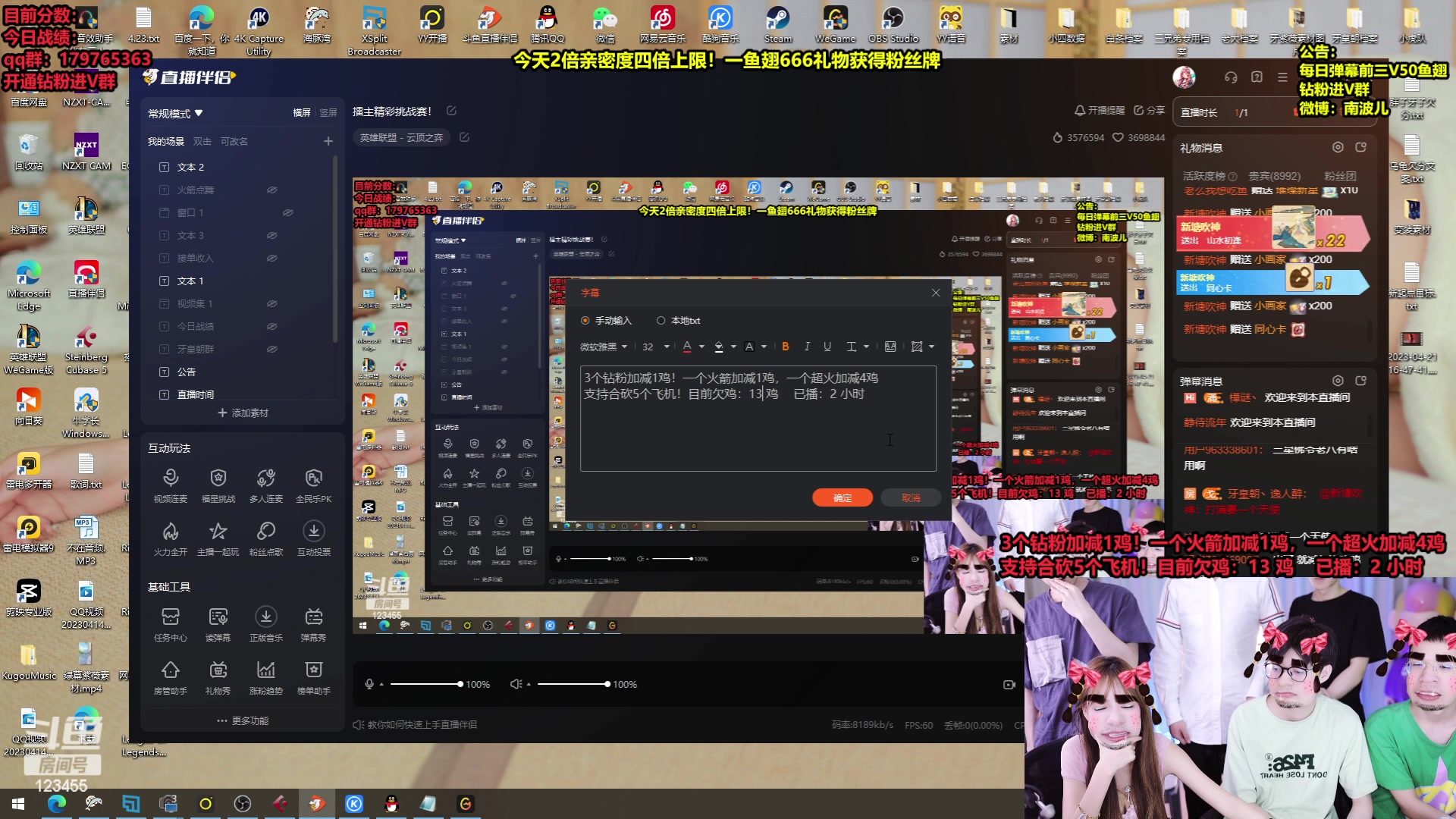Switch to the 贵宾(8992) tab
1456x819 pixels.
pyautogui.click(x=1275, y=176)
